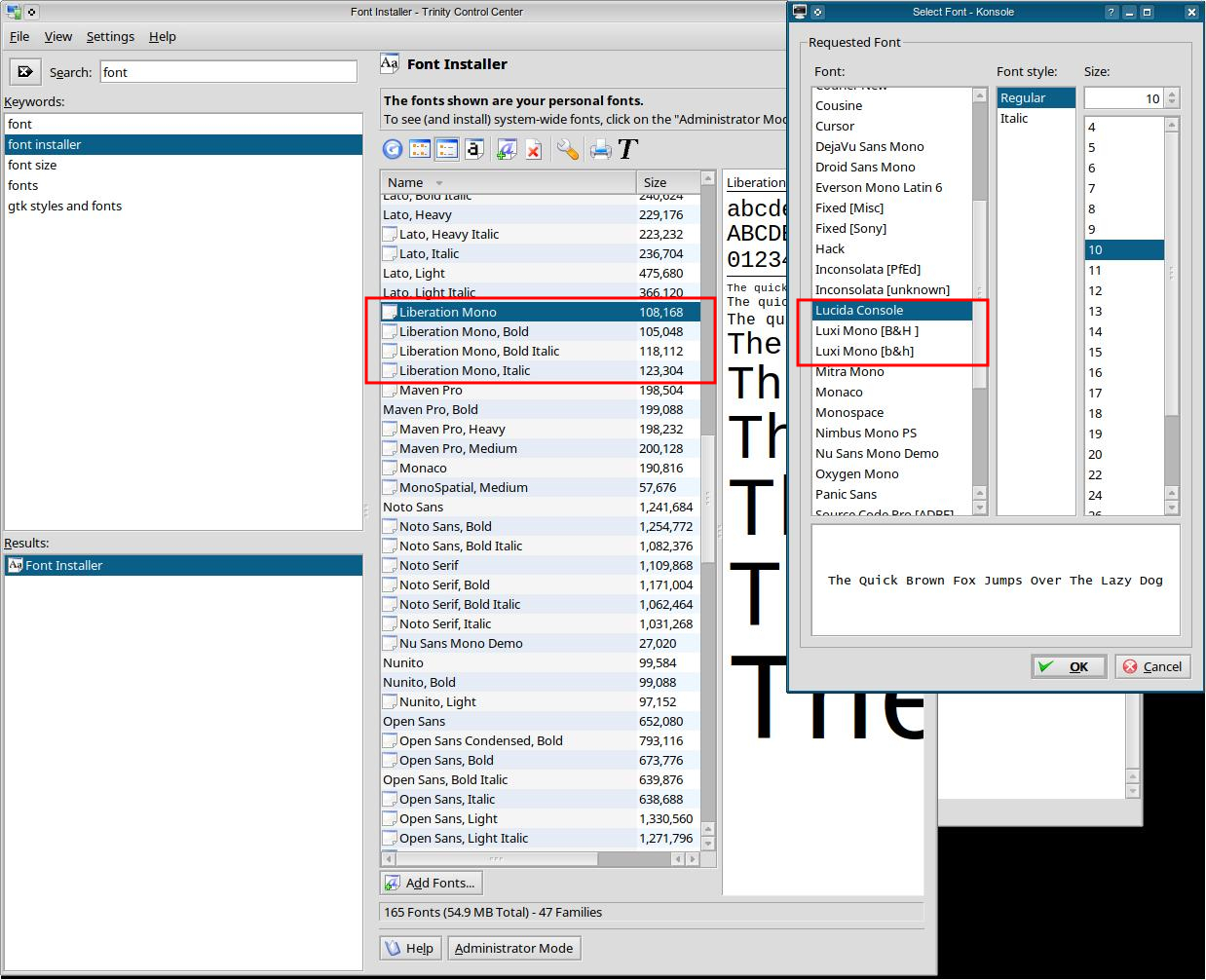Choose DejaVu Sans Mono font
This screenshot has height=980, width=1206.
point(892,146)
